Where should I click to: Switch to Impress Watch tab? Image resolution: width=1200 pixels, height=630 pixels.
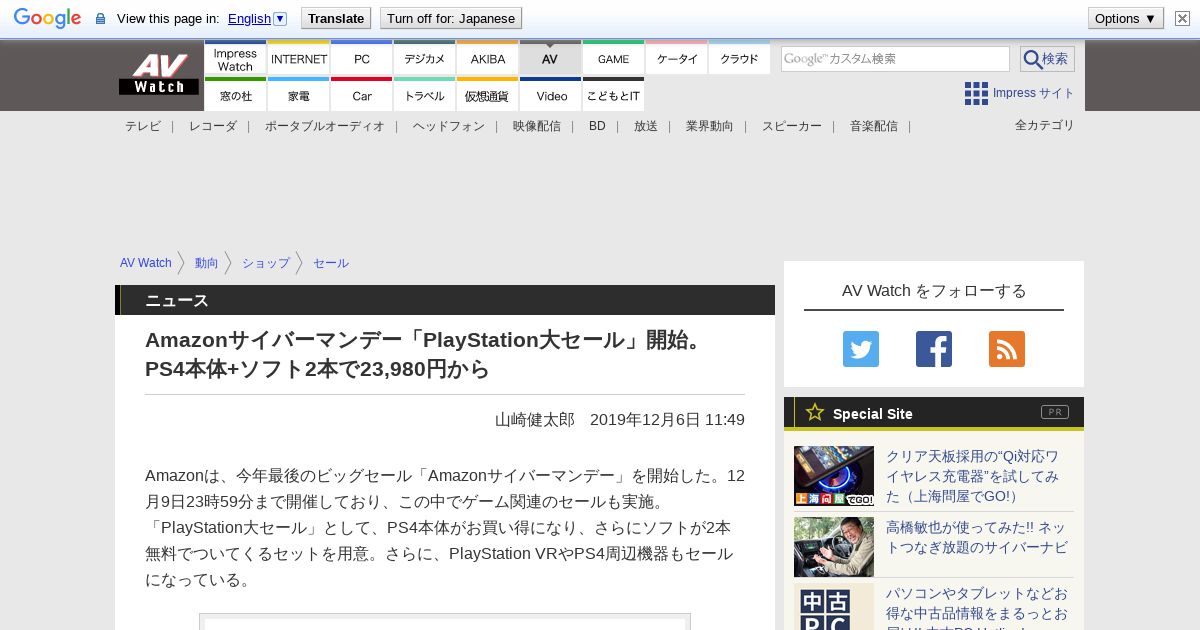coord(235,59)
